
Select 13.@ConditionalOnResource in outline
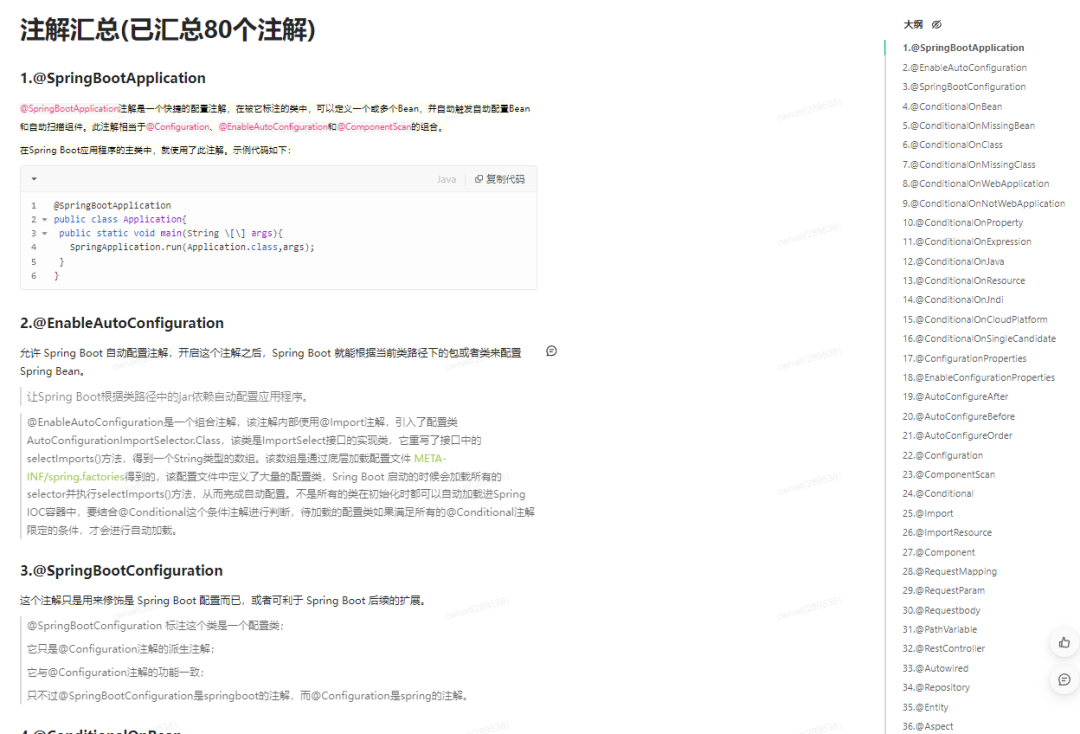click(964, 281)
